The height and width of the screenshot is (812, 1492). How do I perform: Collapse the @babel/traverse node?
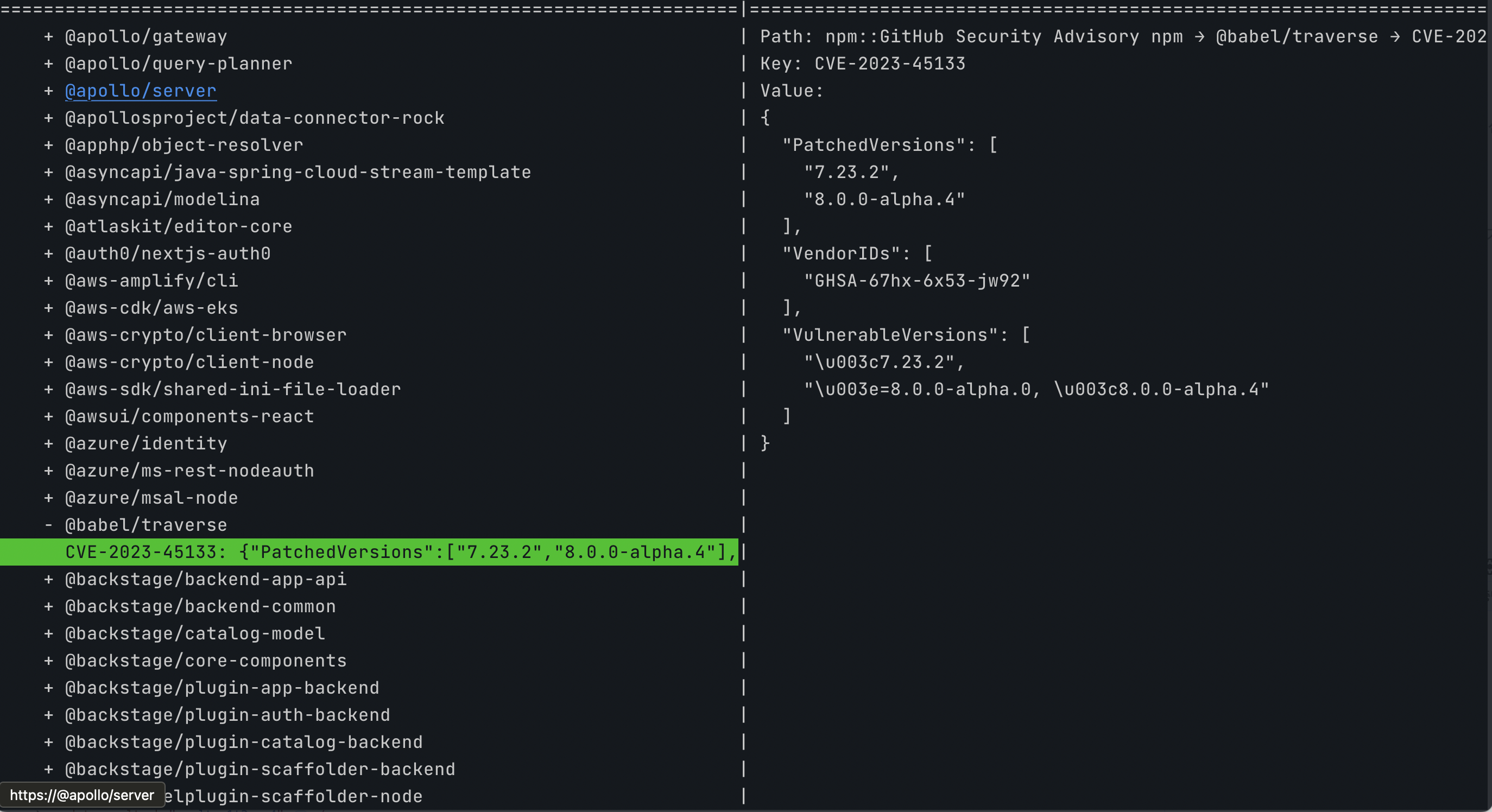(49, 525)
